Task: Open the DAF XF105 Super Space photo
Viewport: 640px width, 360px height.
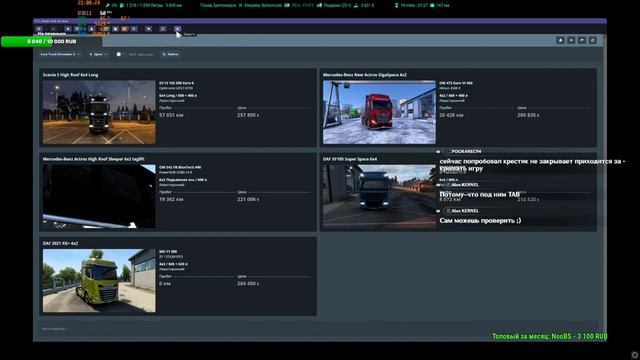Action: coord(379,196)
